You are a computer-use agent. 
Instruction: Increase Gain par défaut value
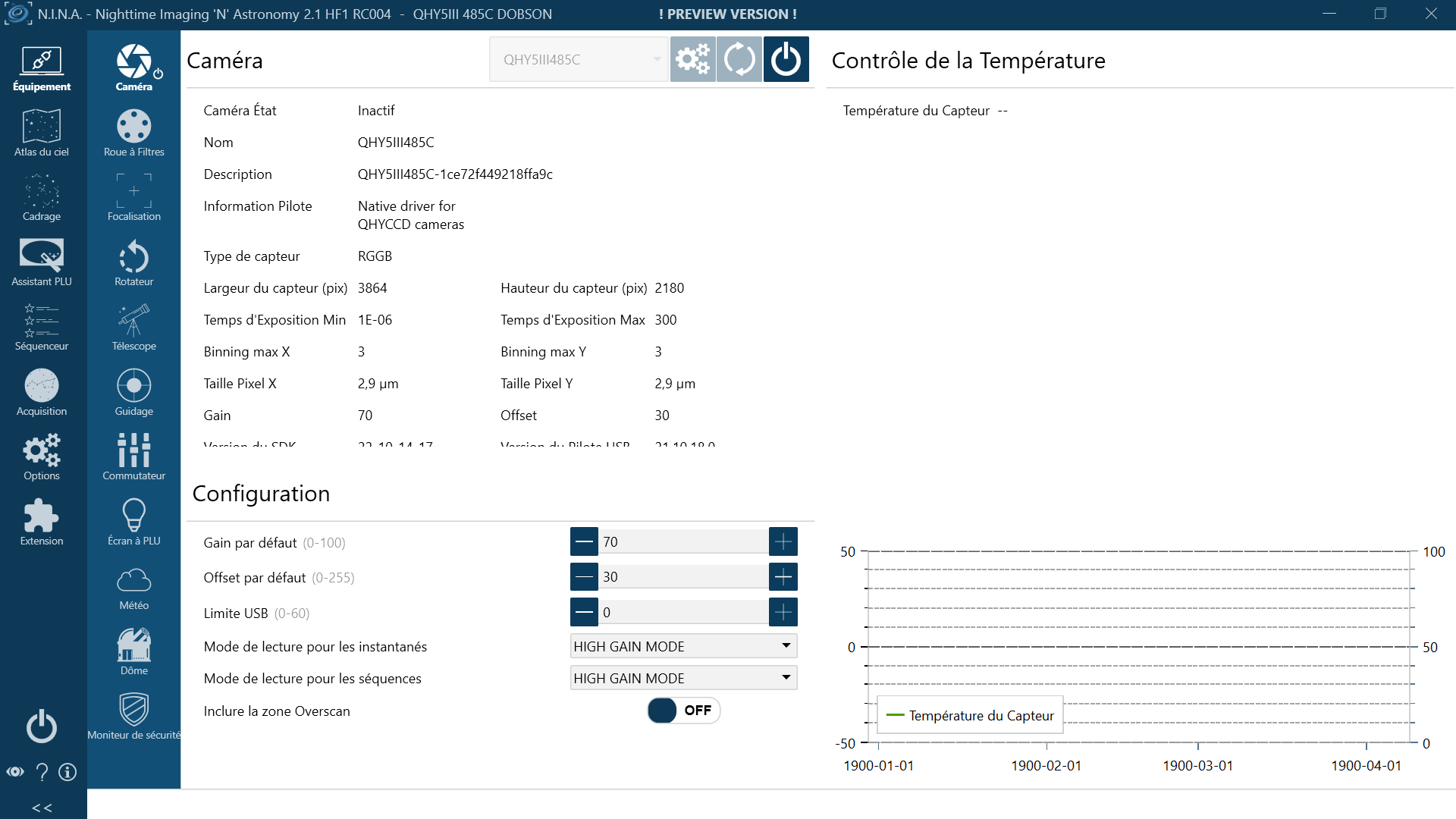783,541
